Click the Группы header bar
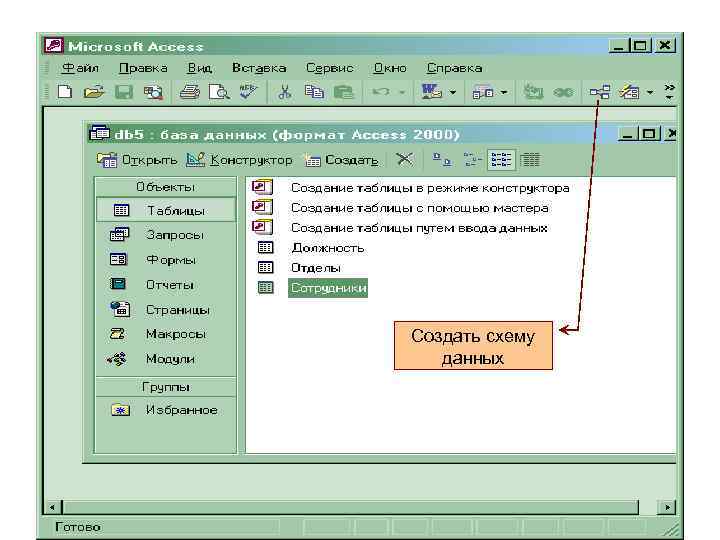 pos(165,387)
